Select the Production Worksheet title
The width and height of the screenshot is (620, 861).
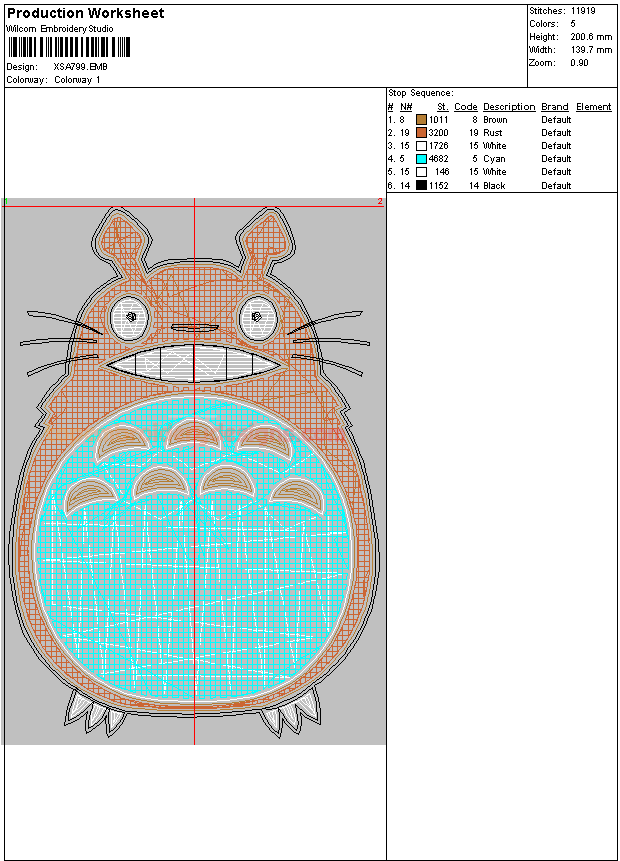pyautogui.click(x=85, y=13)
